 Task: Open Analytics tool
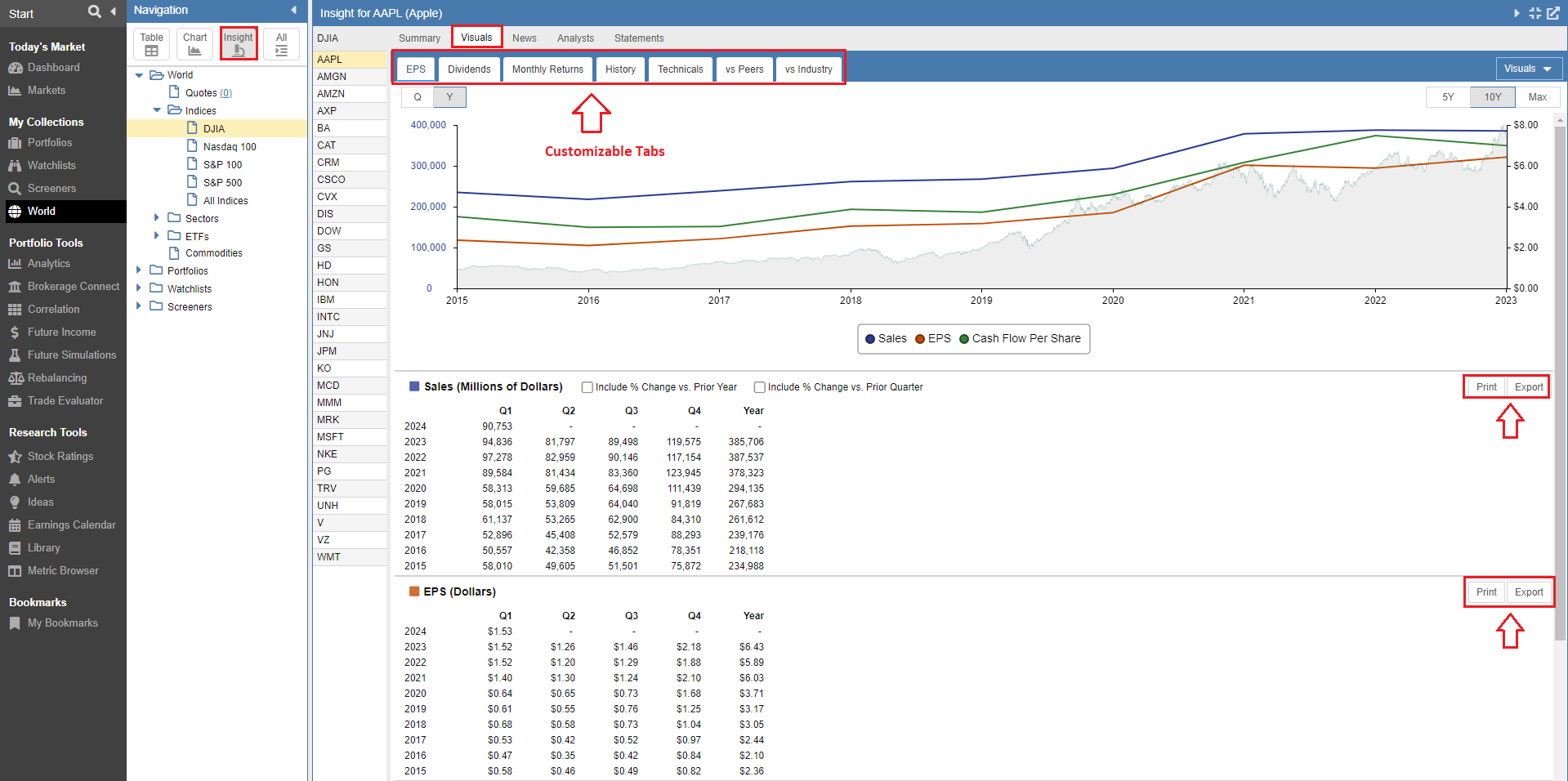(x=49, y=264)
